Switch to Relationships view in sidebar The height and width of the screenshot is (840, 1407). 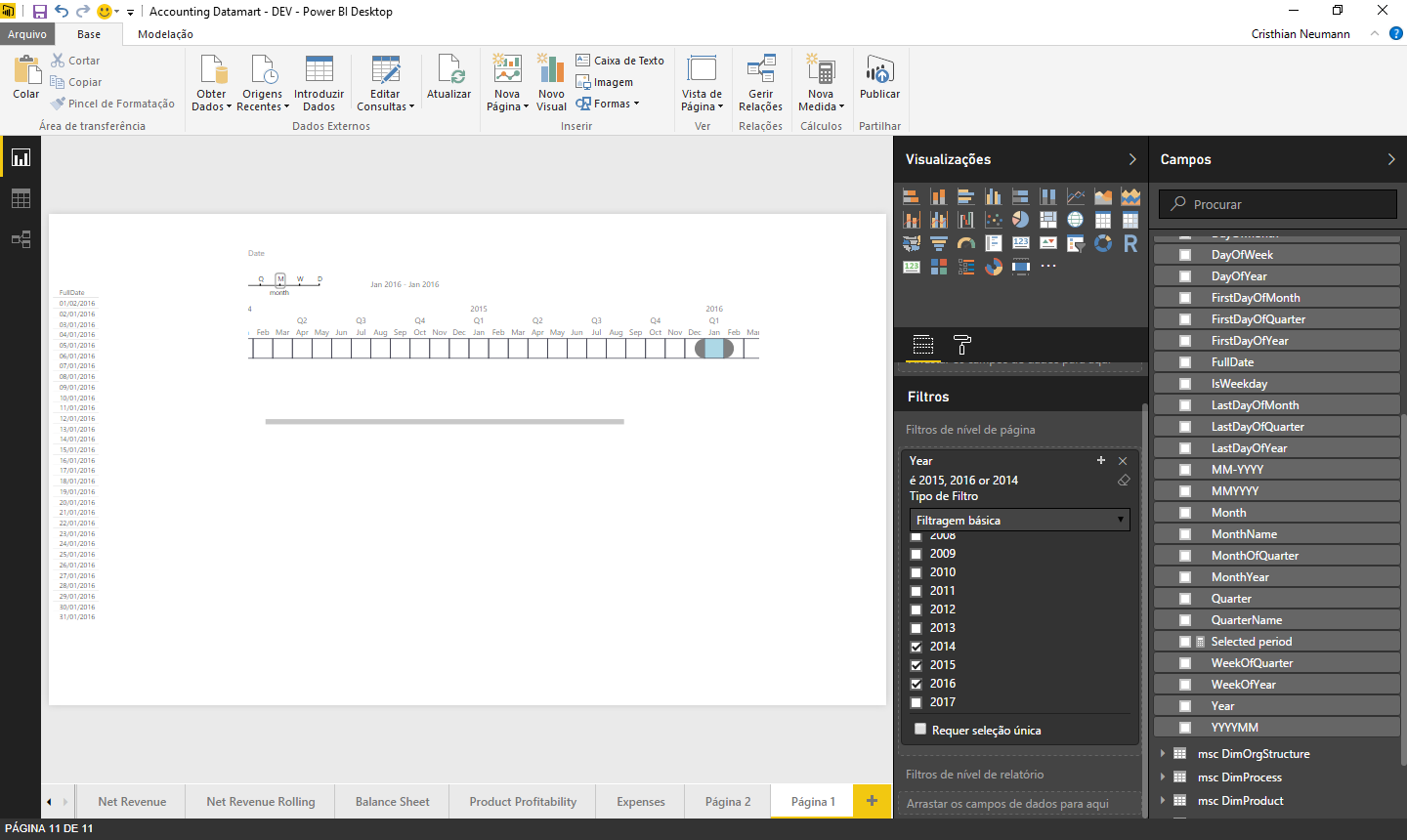(x=21, y=239)
